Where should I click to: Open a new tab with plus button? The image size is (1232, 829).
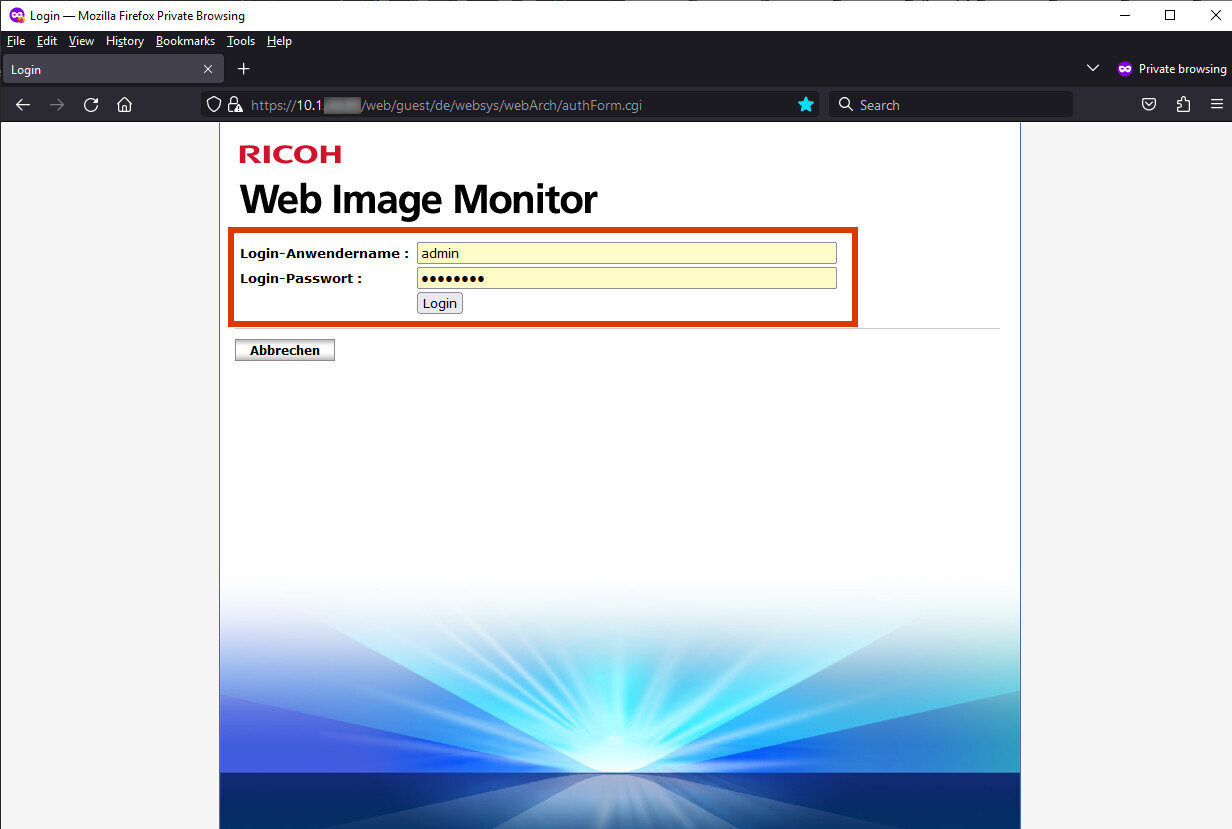[243, 69]
